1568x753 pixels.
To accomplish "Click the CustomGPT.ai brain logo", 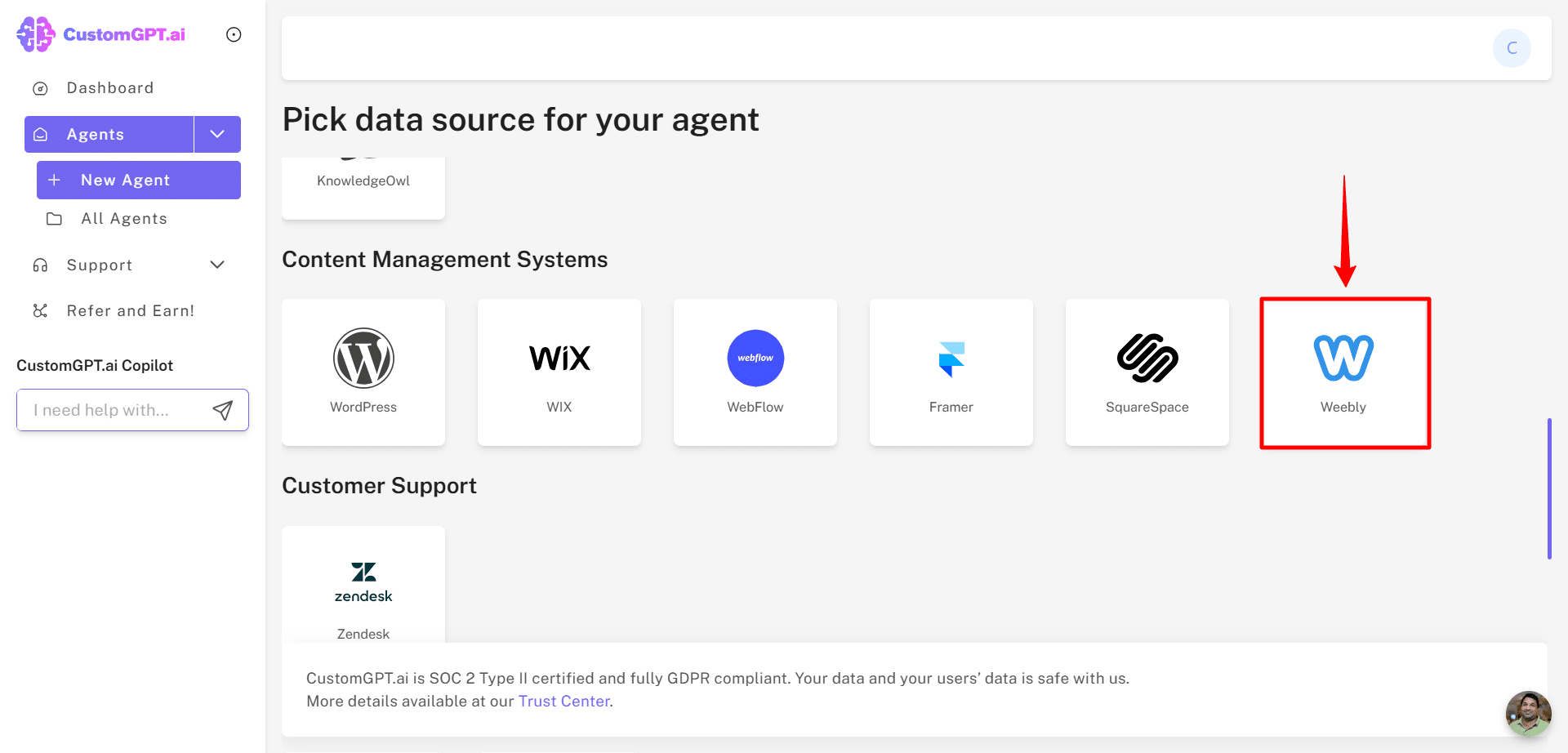I will click(36, 34).
